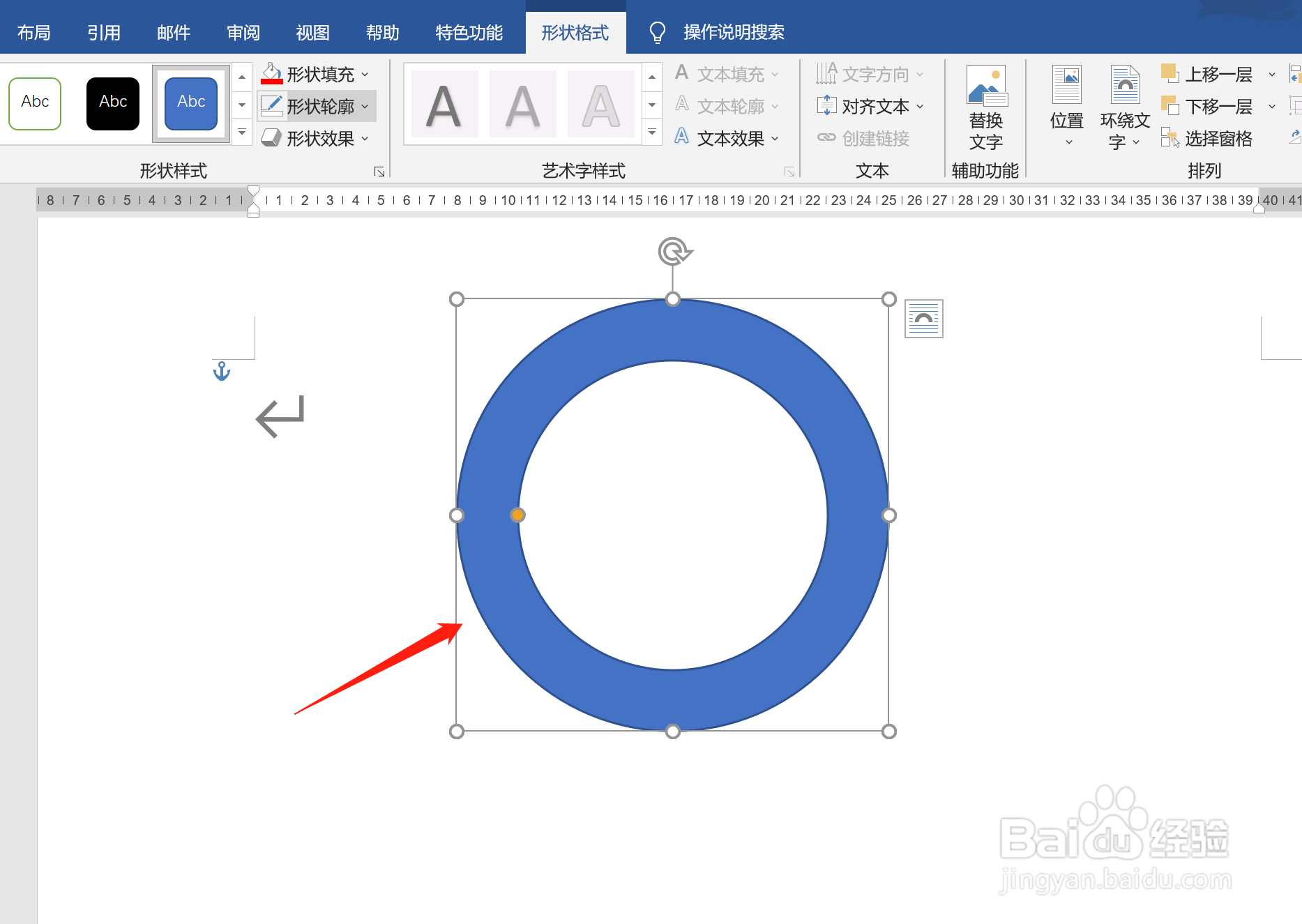Screen dimensions: 1302x924
Task: Click the bottom-left sizing handle
Action: pyautogui.click(x=457, y=732)
